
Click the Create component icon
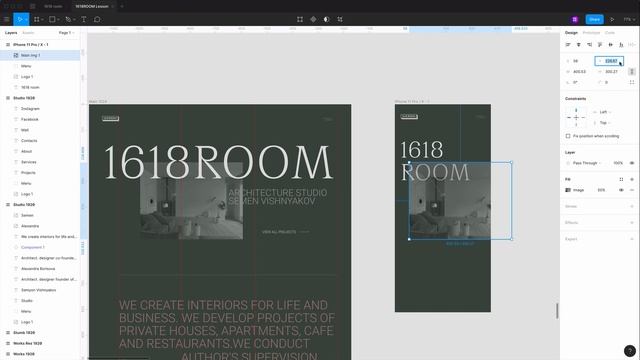coord(313,19)
